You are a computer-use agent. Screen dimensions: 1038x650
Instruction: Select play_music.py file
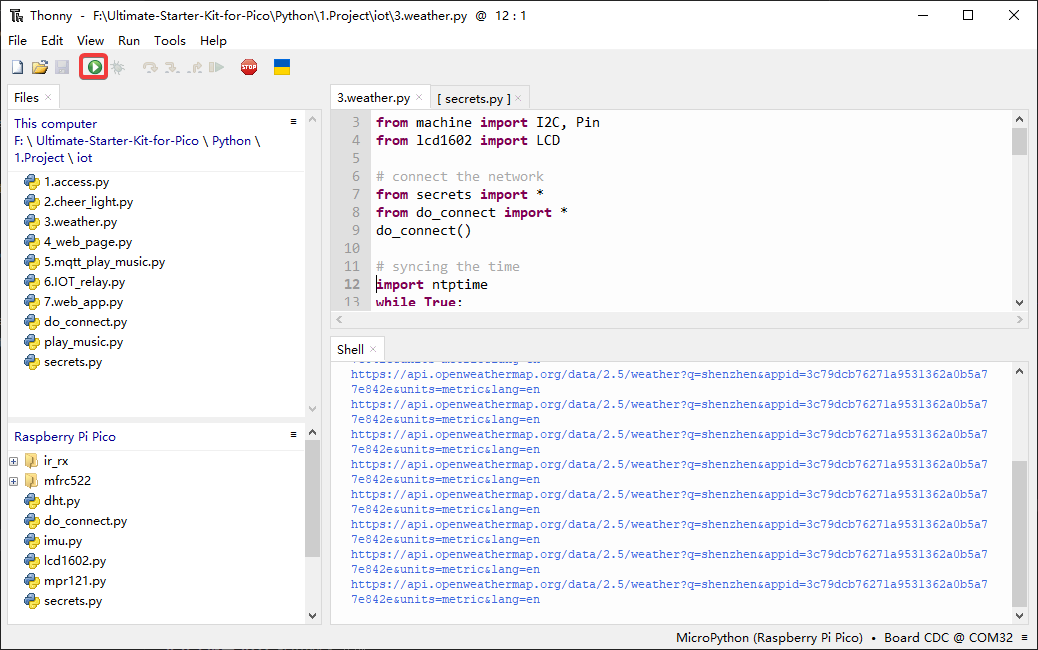click(x=83, y=342)
